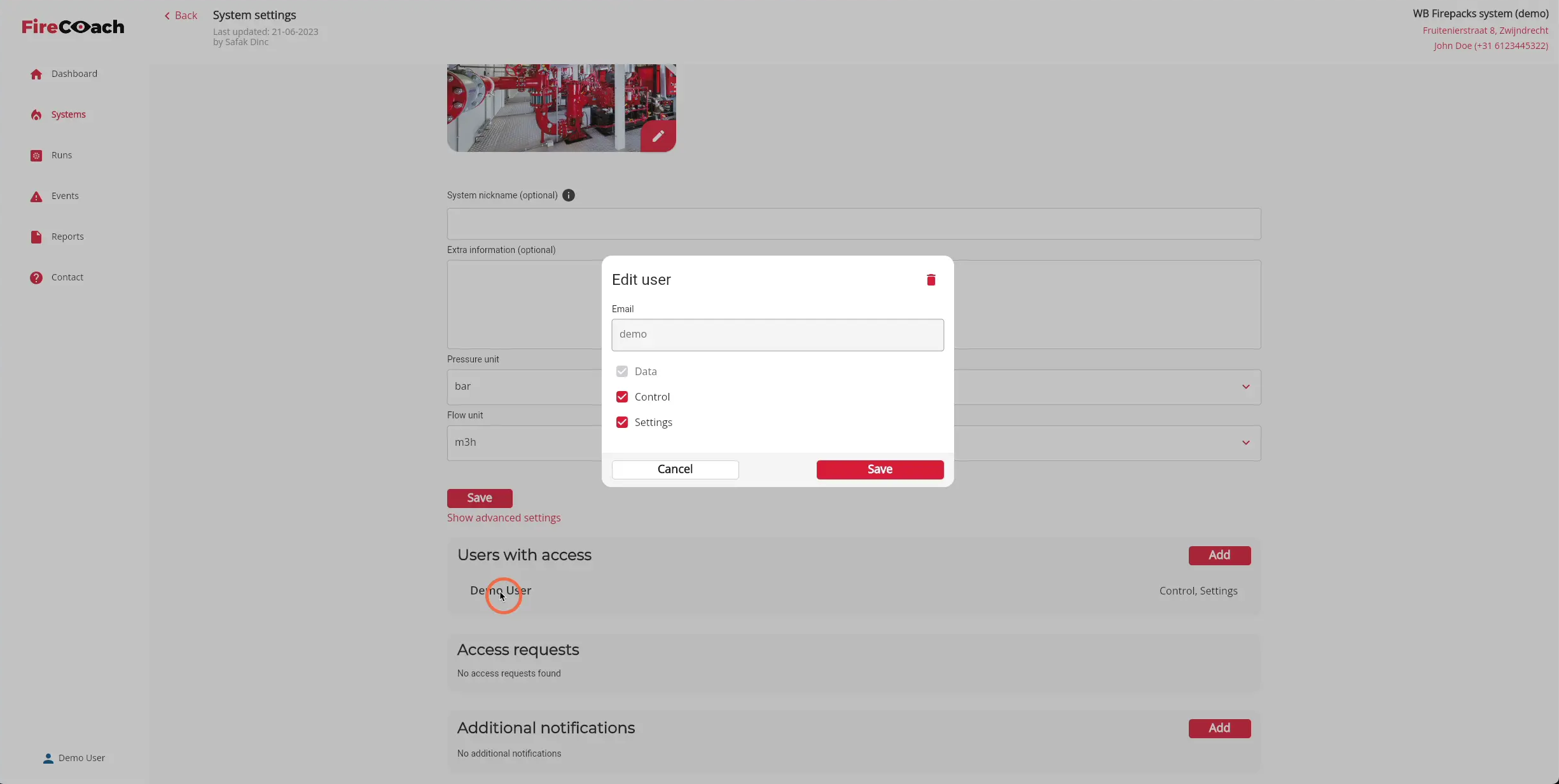Screen dimensions: 1559x784
Task: Click the Contact question mark icon
Action: coord(36,278)
